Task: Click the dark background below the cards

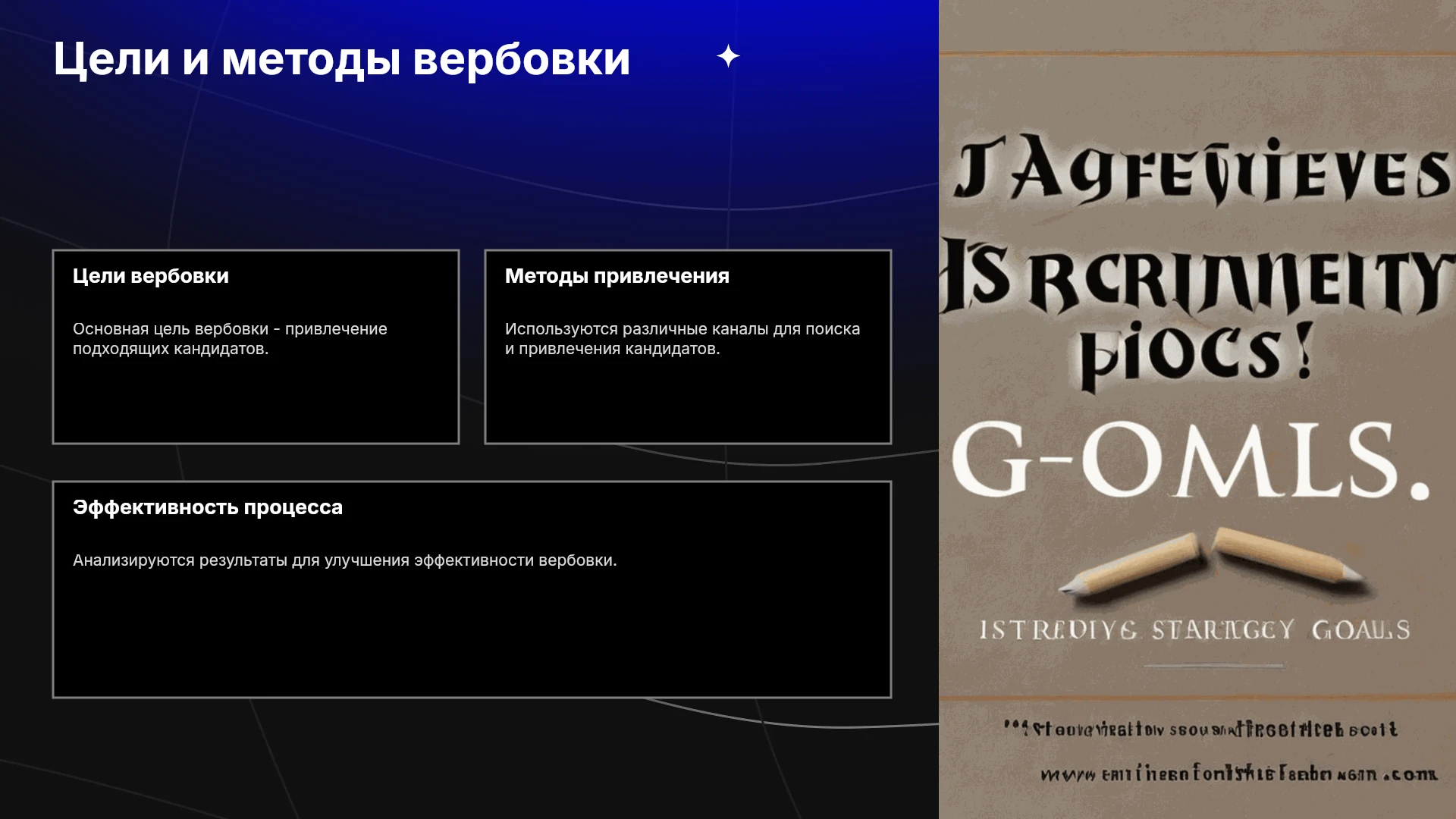Action: click(470, 758)
